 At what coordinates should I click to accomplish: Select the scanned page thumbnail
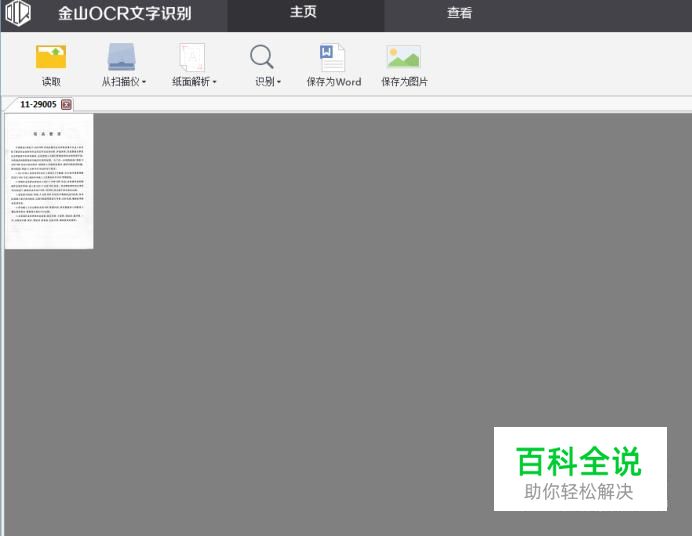49,181
